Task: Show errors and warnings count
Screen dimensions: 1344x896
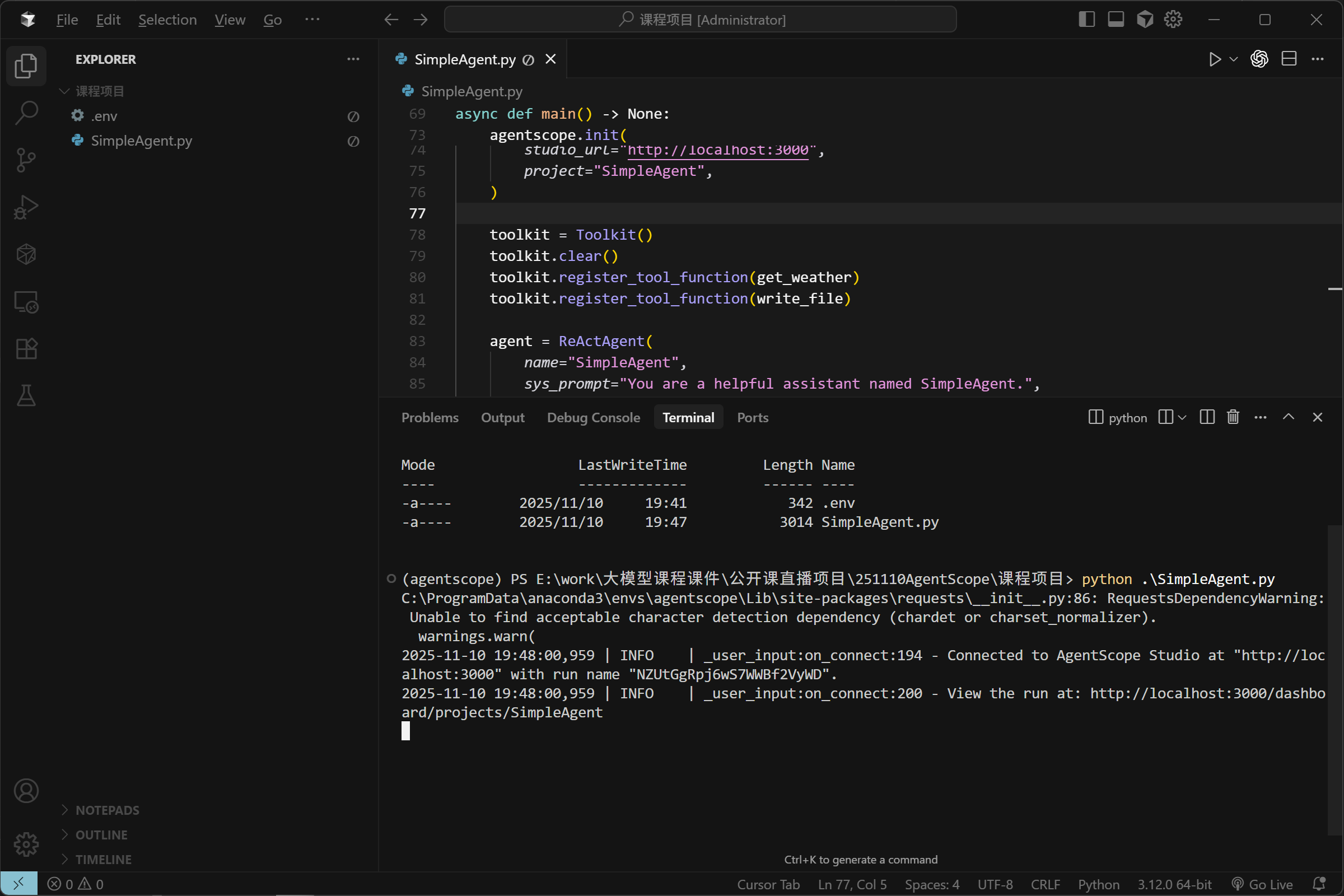Action: pos(76,884)
